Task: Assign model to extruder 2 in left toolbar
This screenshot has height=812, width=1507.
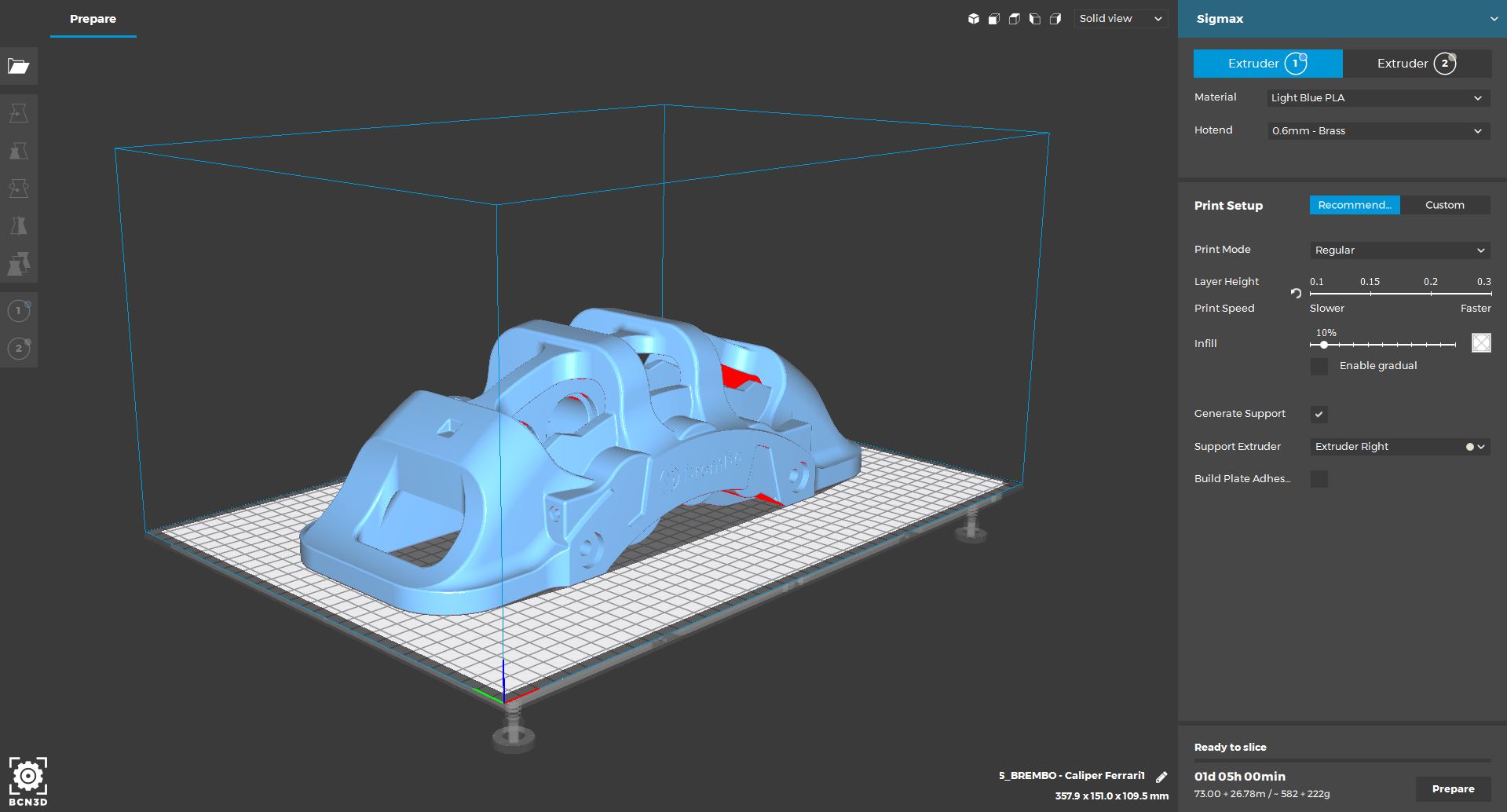Action: tap(19, 348)
